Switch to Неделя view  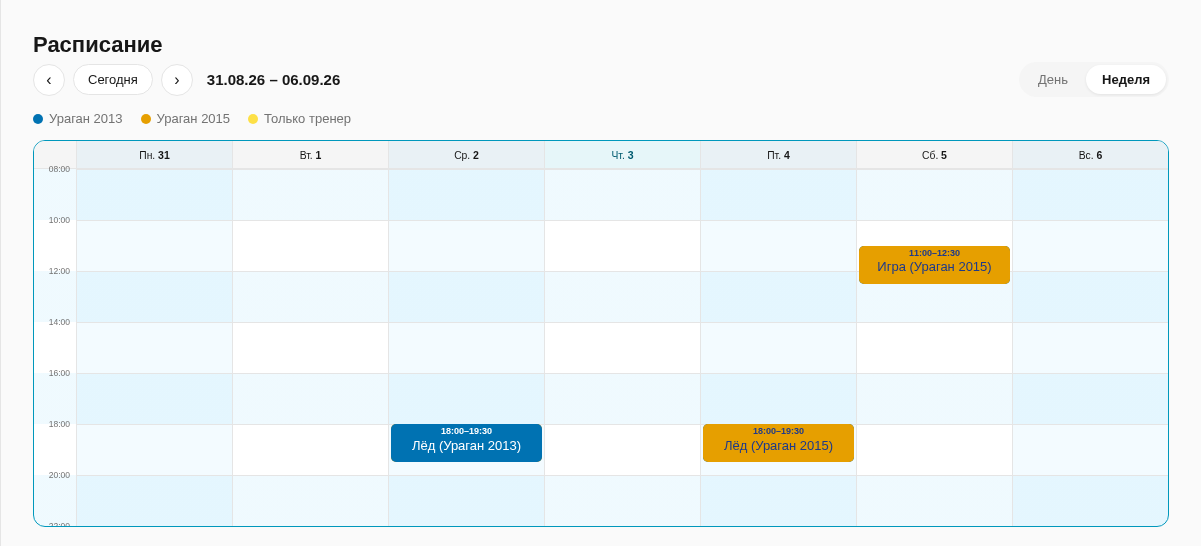[1126, 80]
